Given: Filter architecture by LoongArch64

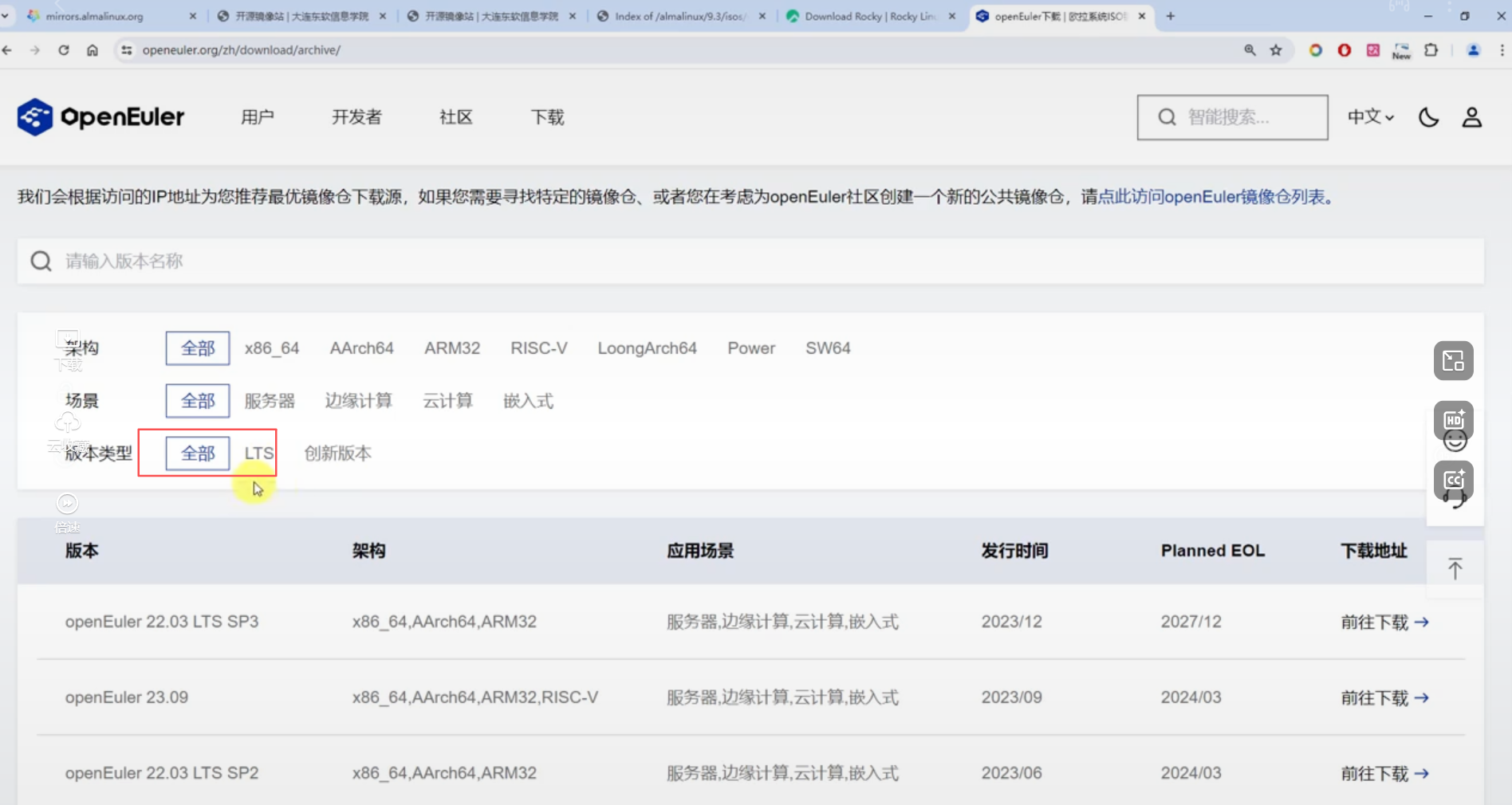Looking at the screenshot, I should (647, 348).
